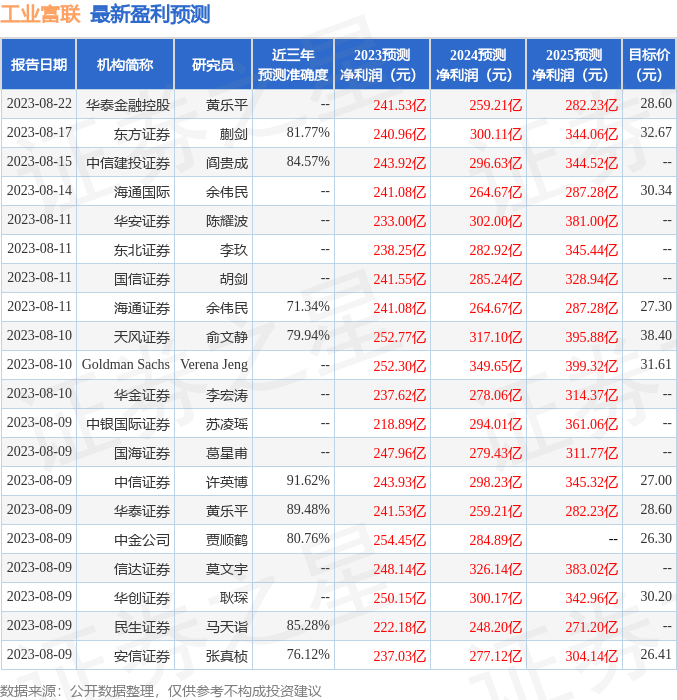Viewport: 677px width, 700px height.
Task: Click the 工业富联 title text
Action: (x=40, y=14)
